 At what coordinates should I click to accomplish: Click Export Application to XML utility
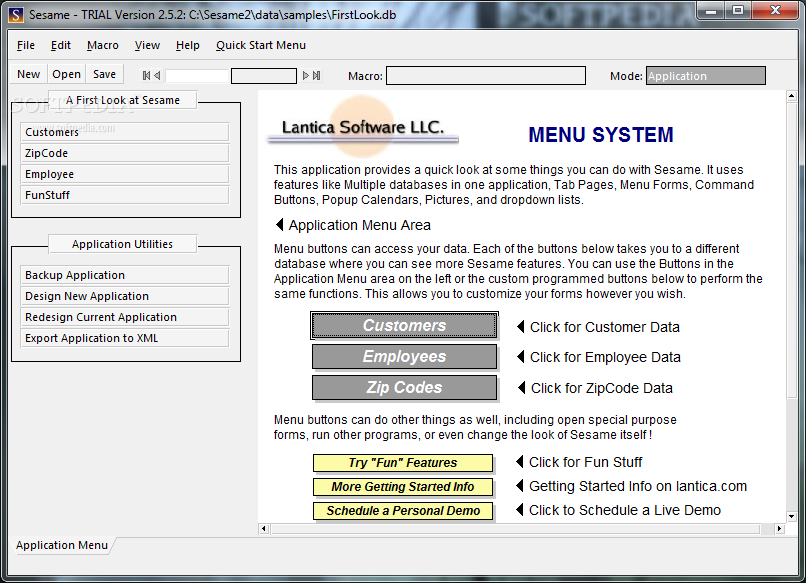[x=125, y=338]
